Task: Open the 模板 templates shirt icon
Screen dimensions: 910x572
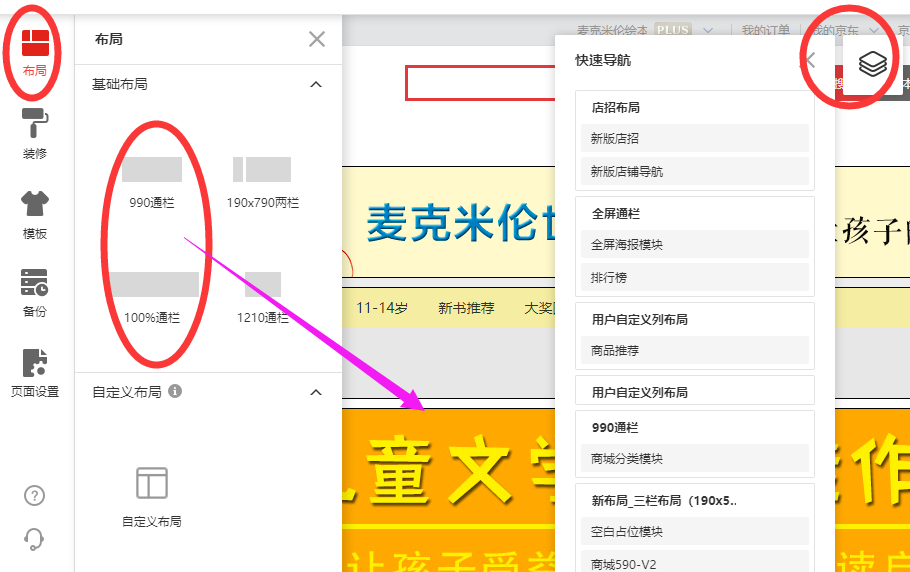Action: coord(35,215)
